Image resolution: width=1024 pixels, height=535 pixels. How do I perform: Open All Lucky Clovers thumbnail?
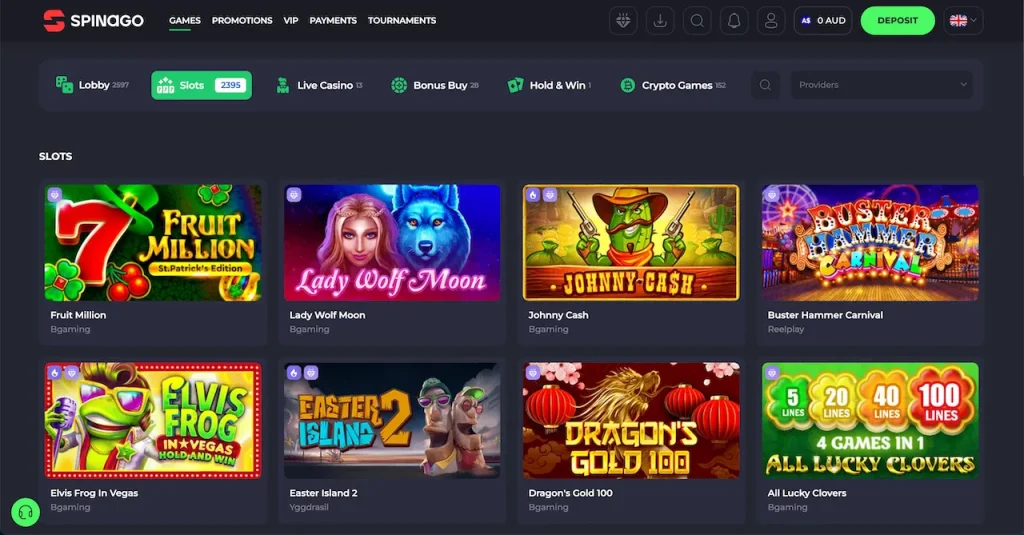point(870,421)
